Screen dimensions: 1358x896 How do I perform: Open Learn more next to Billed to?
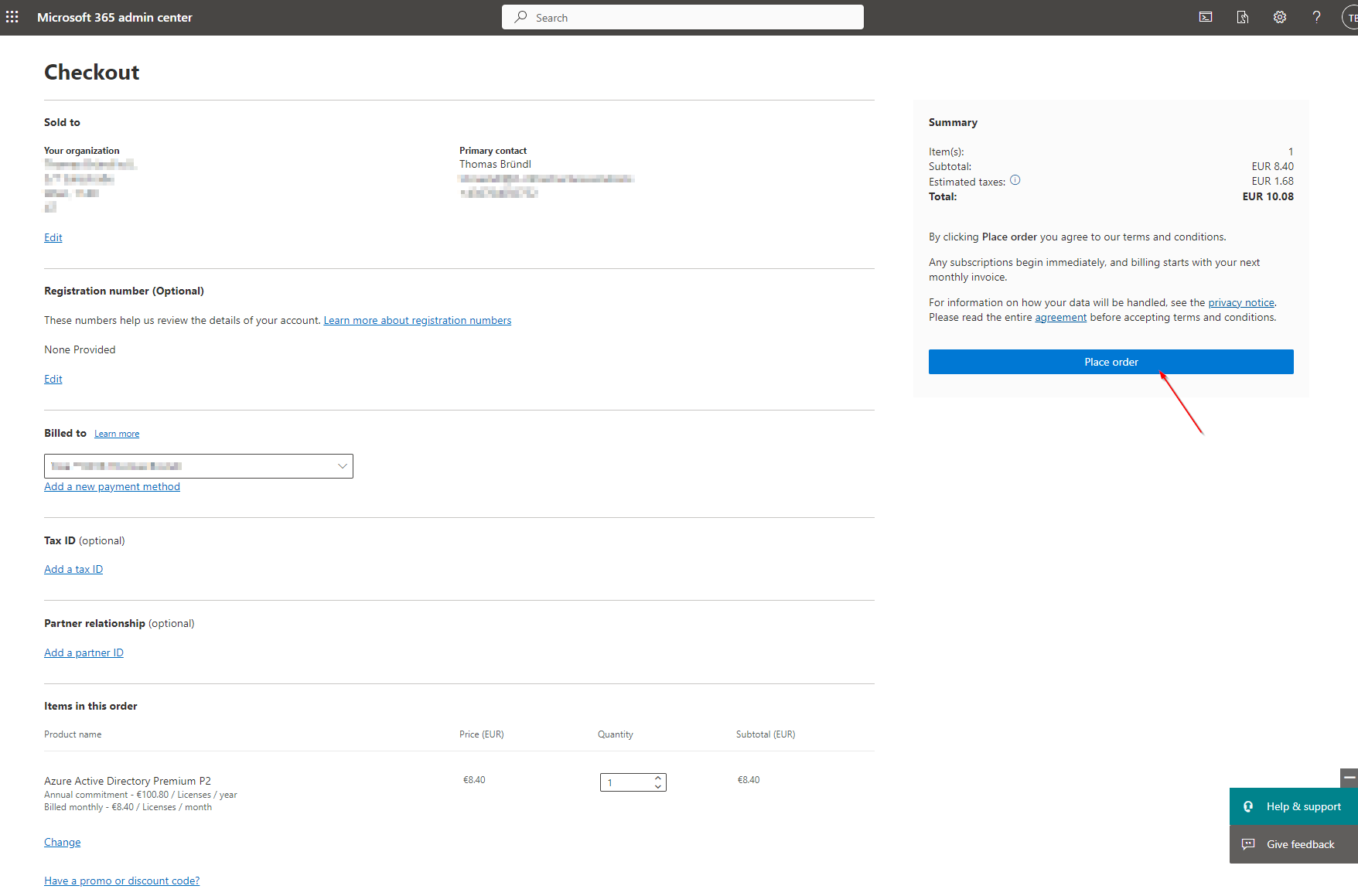coord(117,434)
